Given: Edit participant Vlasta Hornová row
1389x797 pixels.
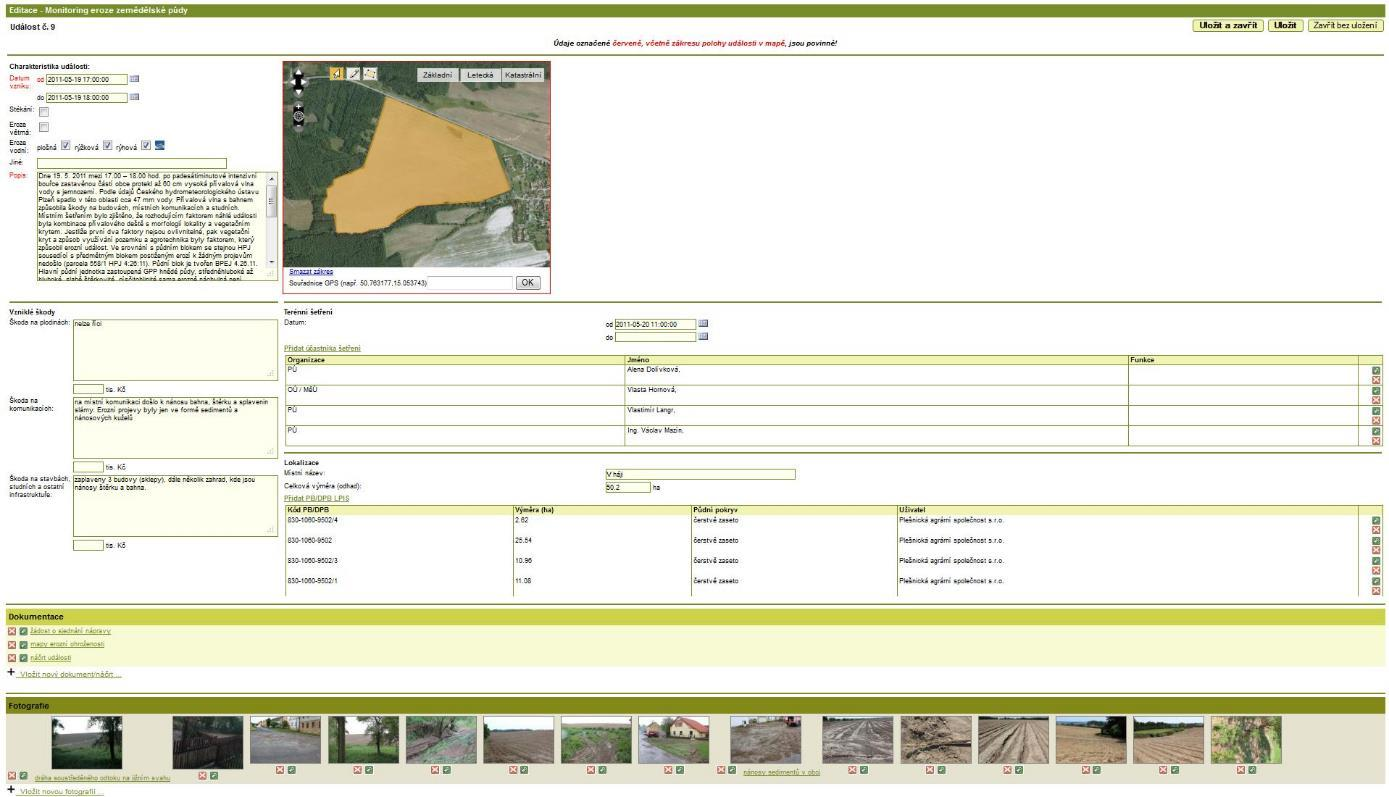Looking at the screenshot, I should (x=1376, y=391).
